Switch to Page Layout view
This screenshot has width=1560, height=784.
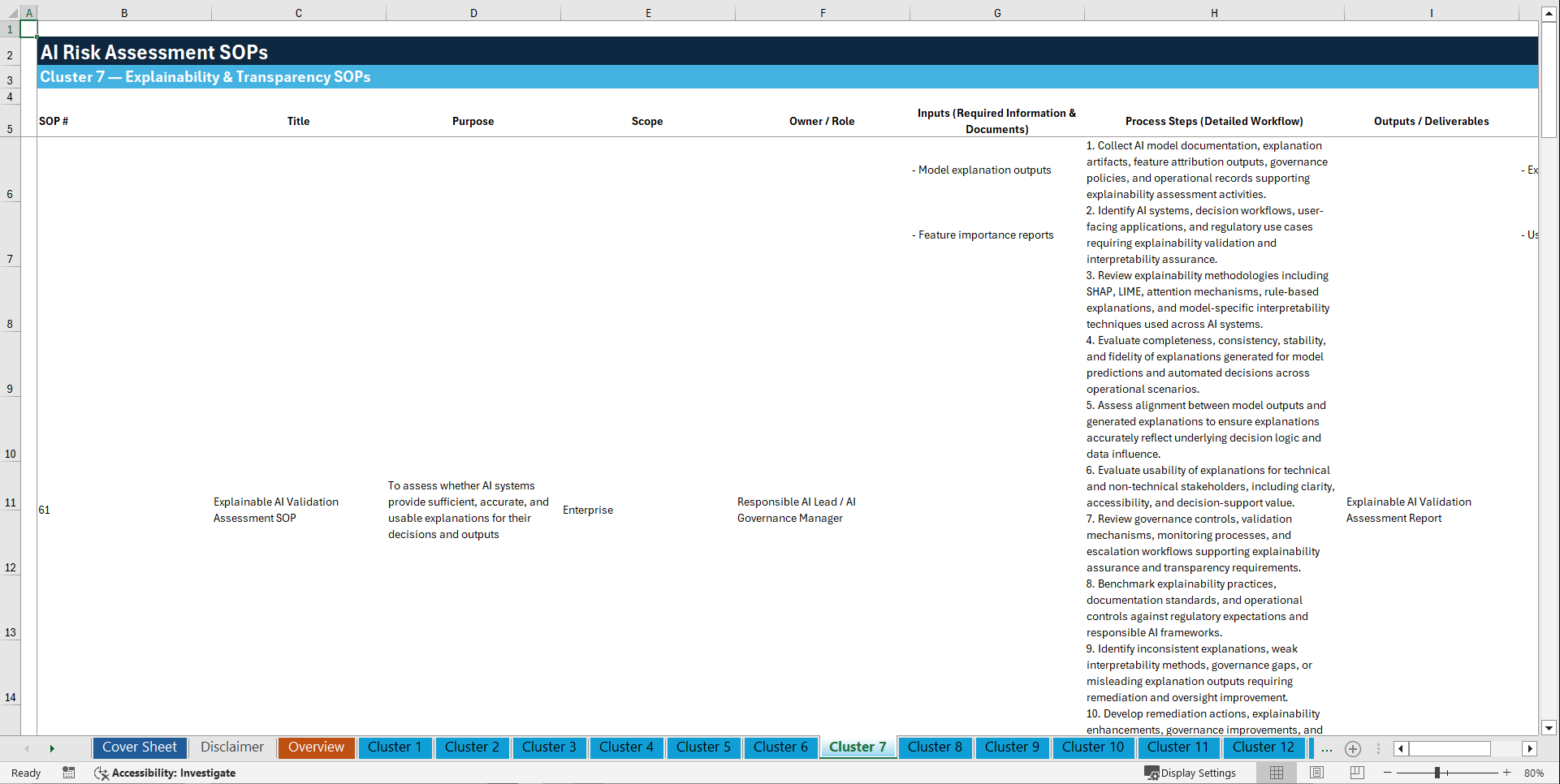(x=1316, y=773)
